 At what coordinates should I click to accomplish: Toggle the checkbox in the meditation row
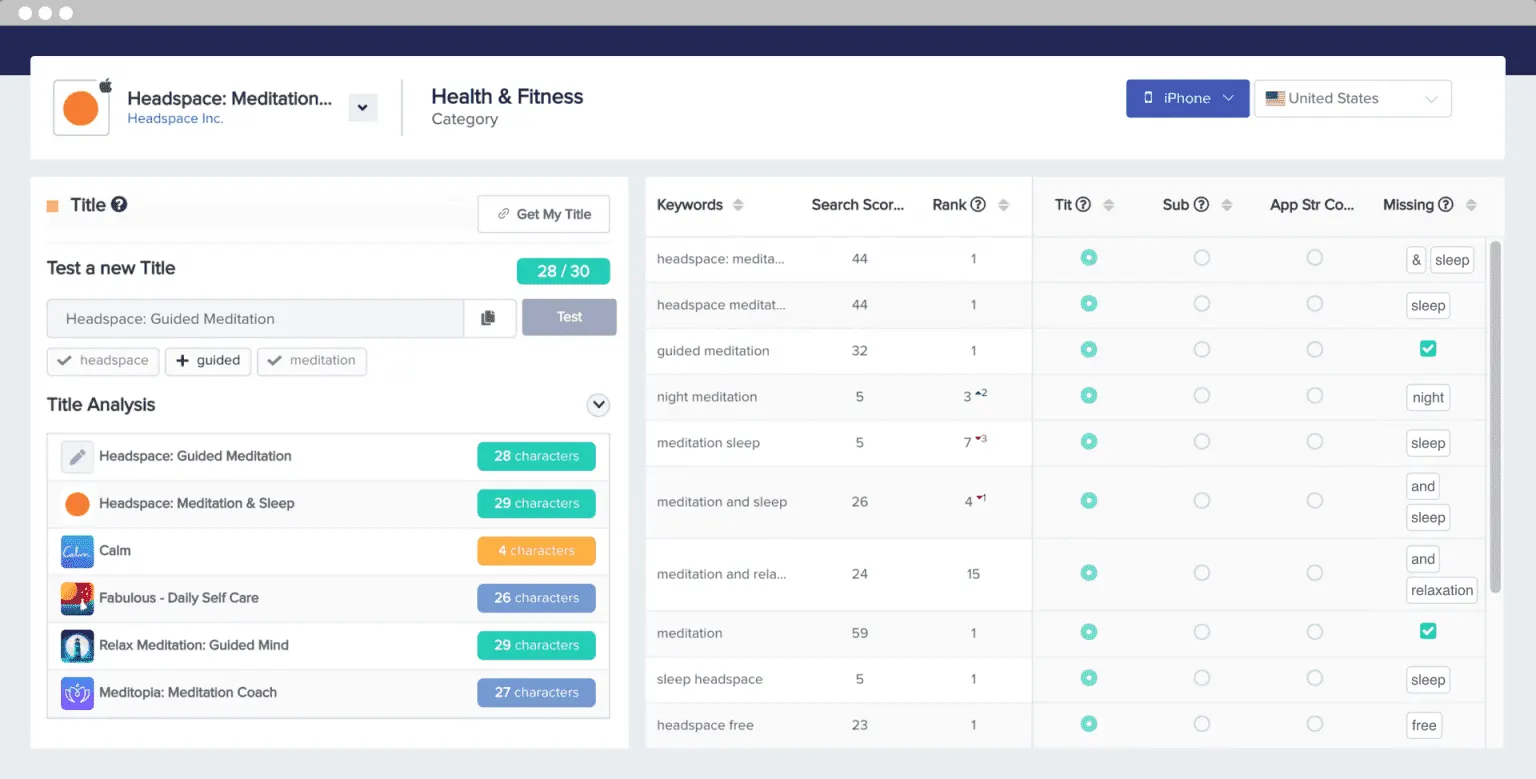(1428, 631)
